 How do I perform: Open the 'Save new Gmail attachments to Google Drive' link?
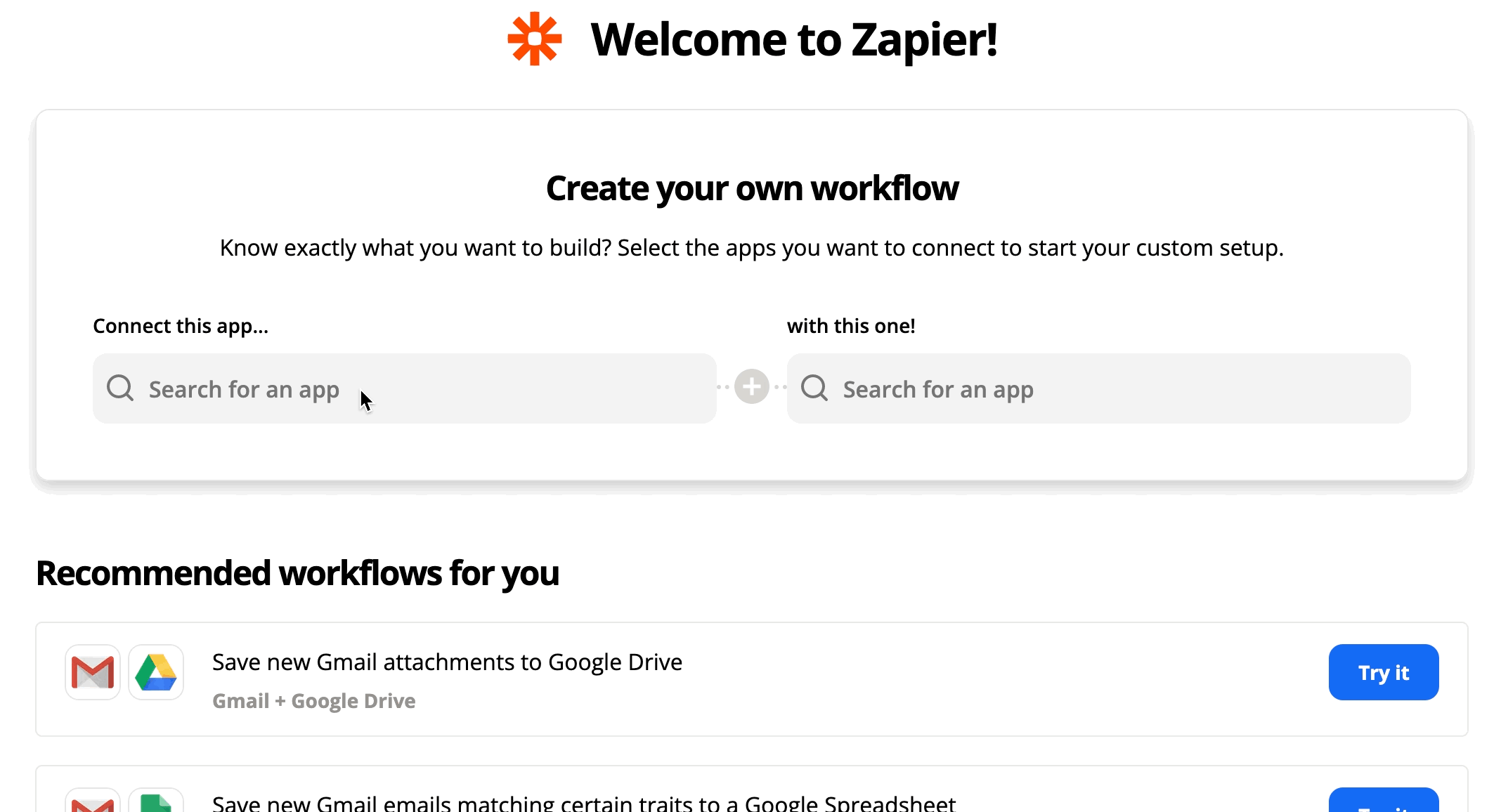447,661
